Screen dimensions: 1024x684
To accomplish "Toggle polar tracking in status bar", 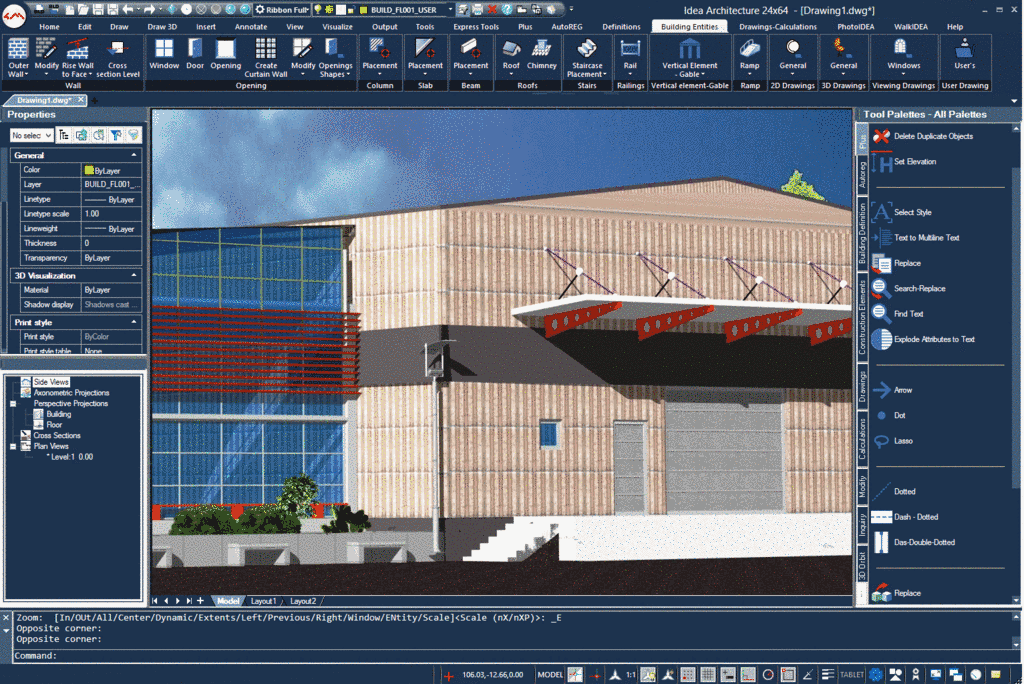I will click(x=768, y=675).
